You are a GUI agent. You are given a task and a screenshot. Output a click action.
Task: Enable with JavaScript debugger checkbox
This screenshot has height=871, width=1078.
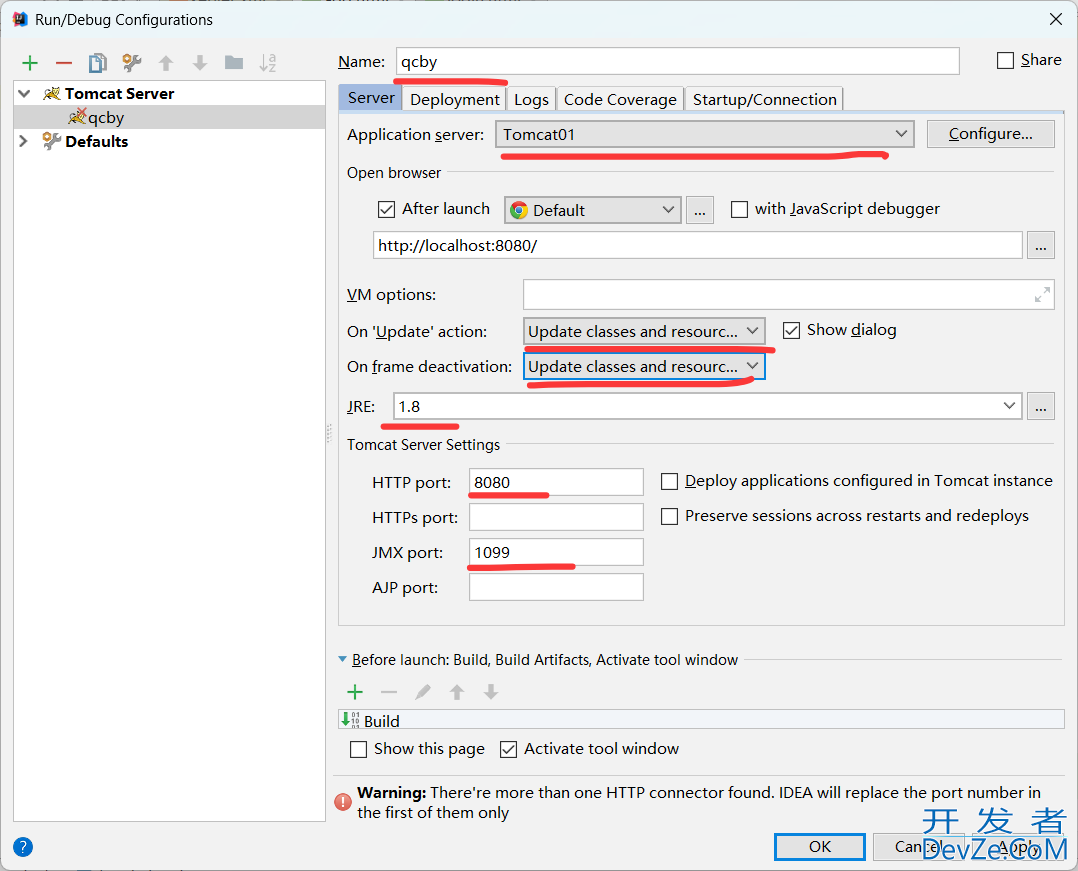(x=739, y=209)
